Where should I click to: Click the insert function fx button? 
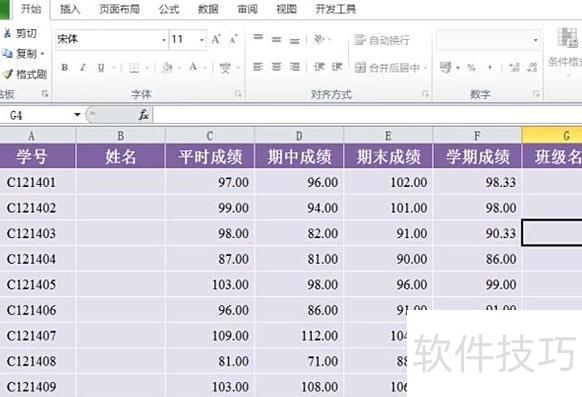(143, 115)
